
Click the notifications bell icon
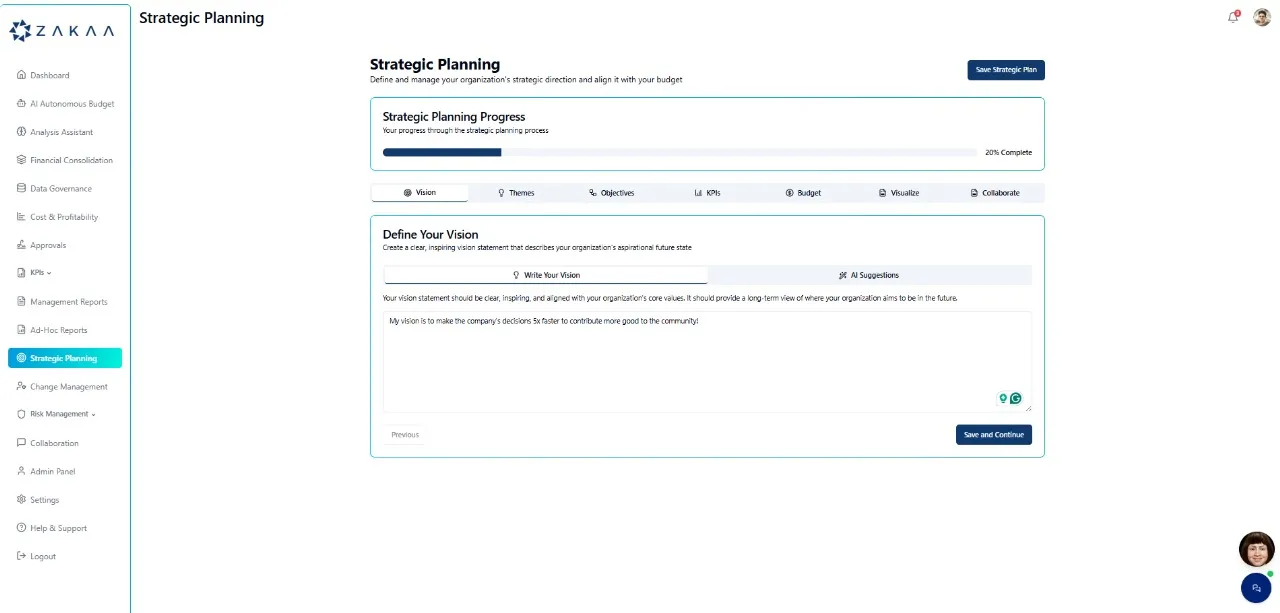point(1233,17)
